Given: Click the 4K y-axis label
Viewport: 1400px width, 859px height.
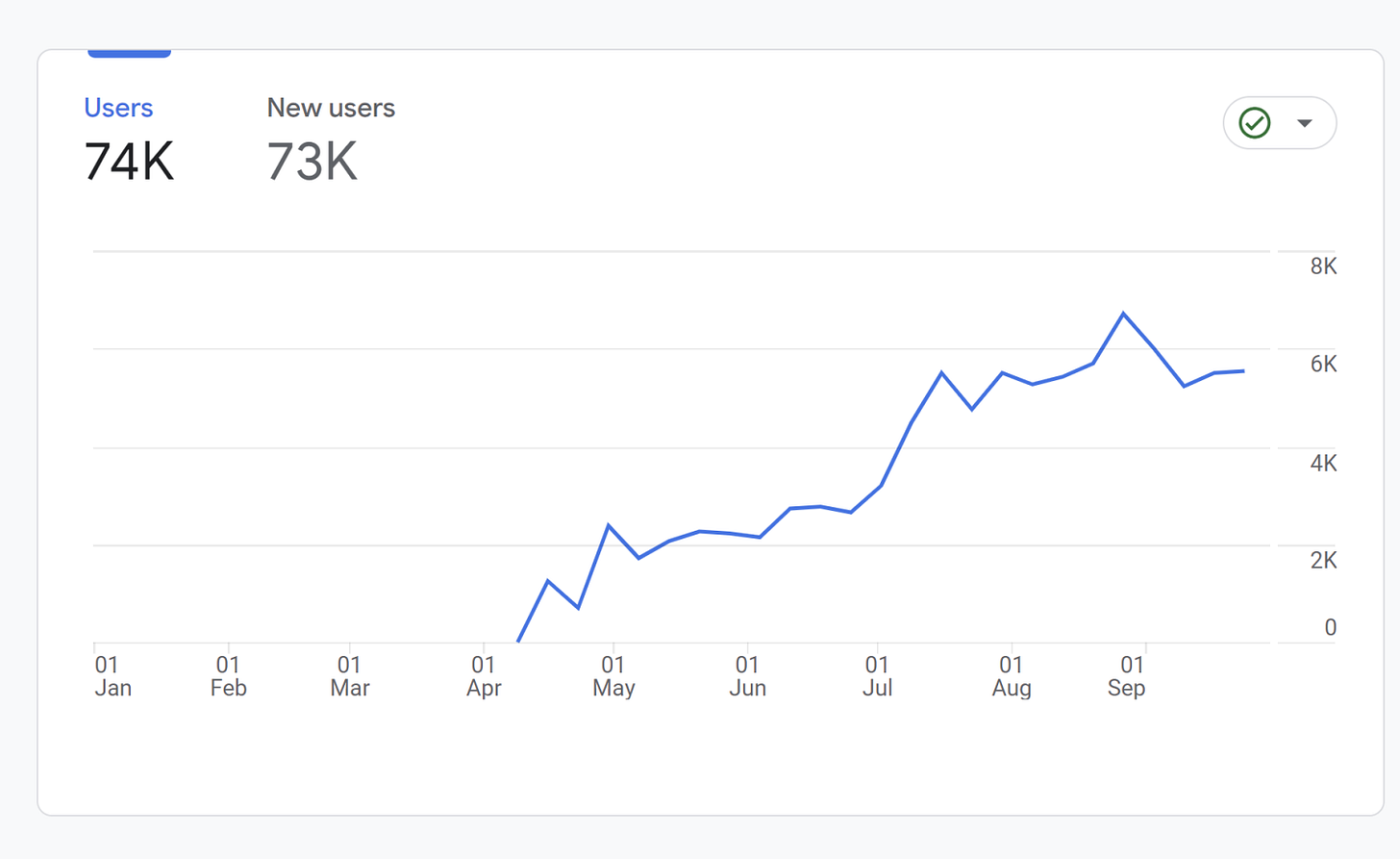Looking at the screenshot, I should tap(1323, 463).
